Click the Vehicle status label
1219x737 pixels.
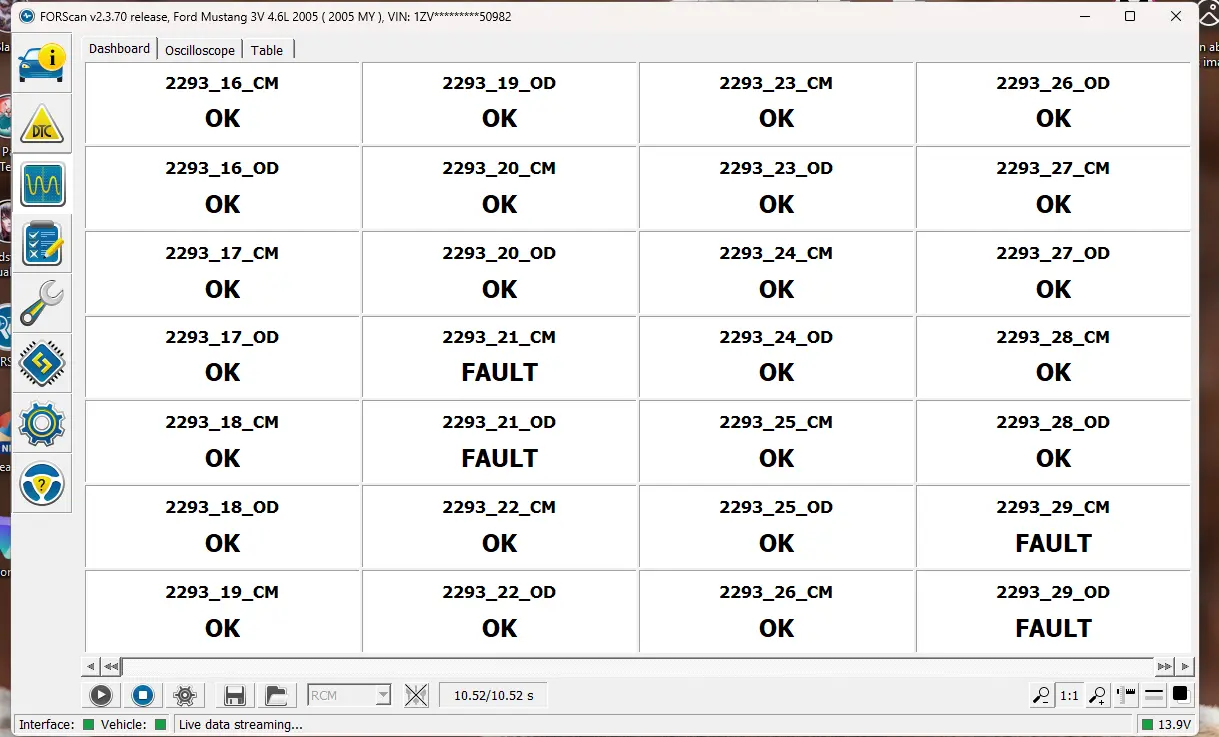[124, 724]
